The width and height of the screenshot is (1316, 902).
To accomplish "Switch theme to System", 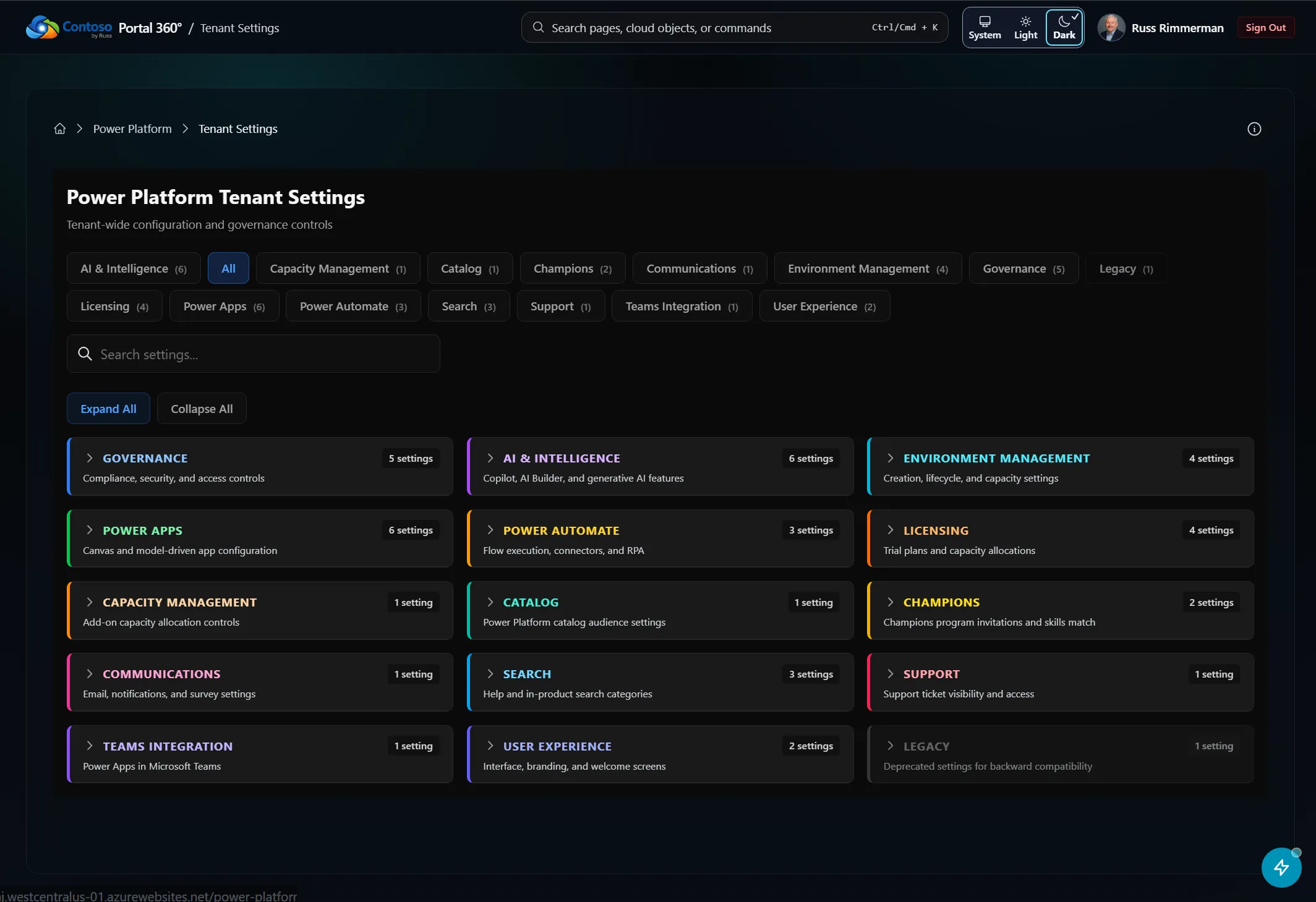I will tap(985, 28).
